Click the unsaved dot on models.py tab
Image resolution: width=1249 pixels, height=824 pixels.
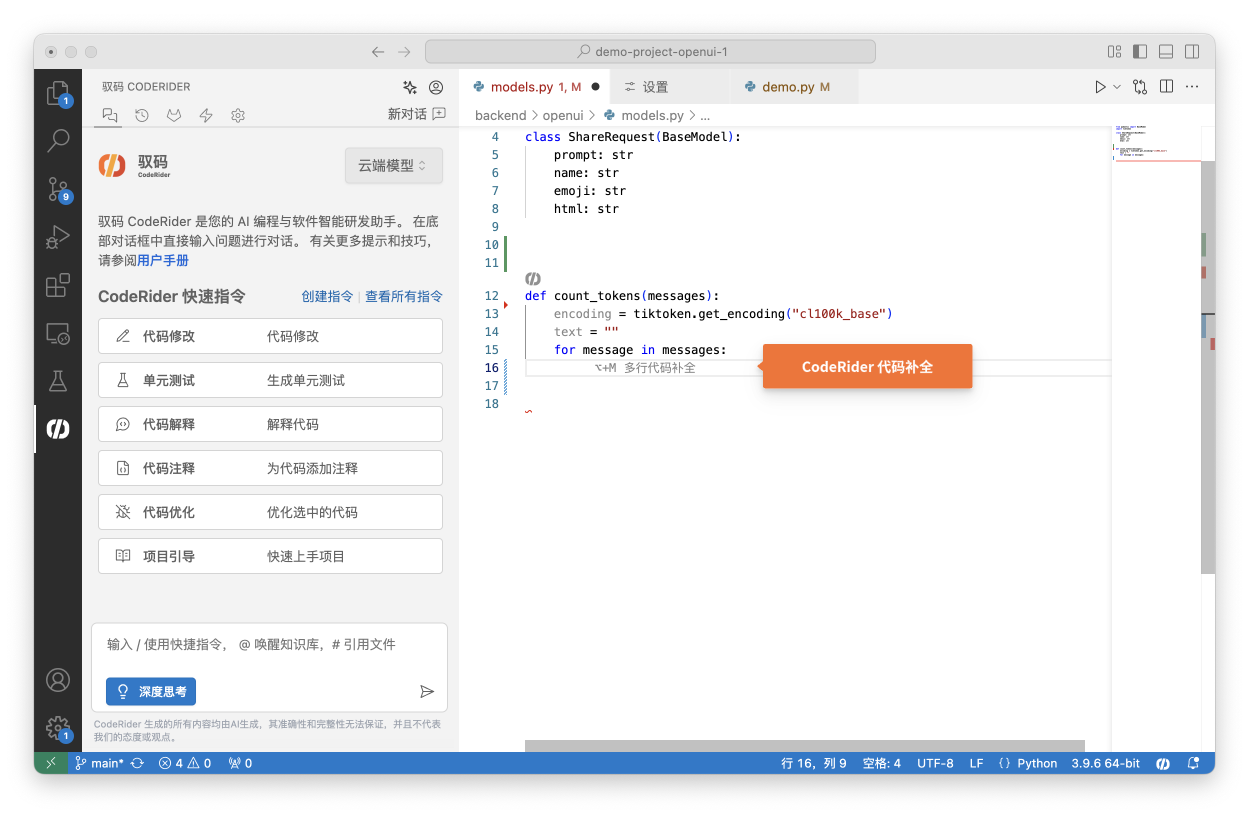pos(595,87)
